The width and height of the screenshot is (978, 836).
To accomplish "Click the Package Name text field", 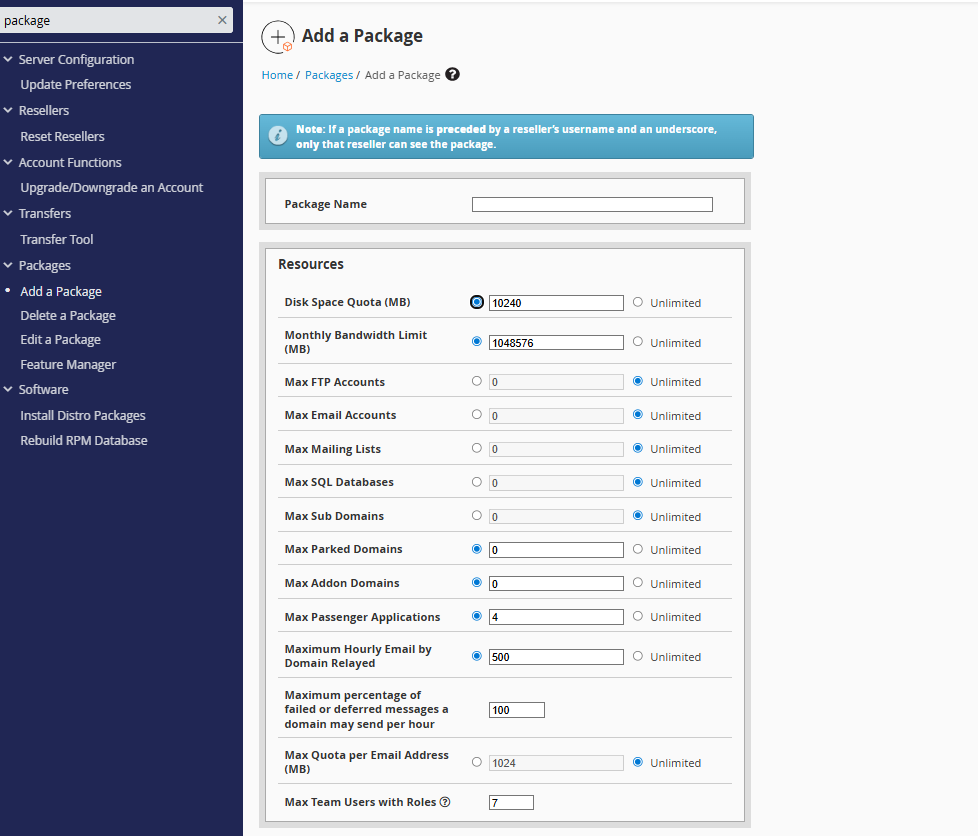I will (x=592, y=205).
